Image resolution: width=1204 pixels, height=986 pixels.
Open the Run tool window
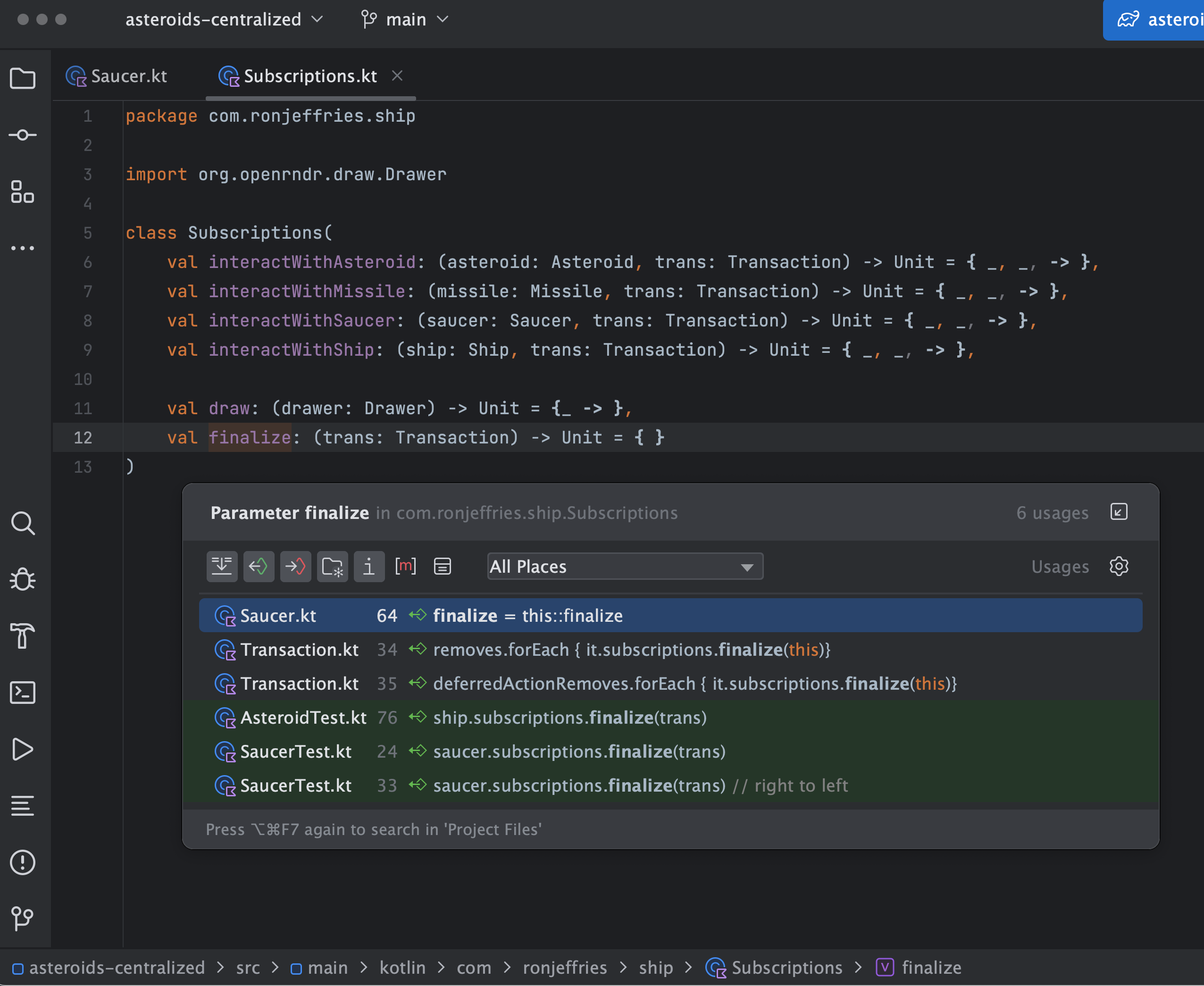(23, 749)
